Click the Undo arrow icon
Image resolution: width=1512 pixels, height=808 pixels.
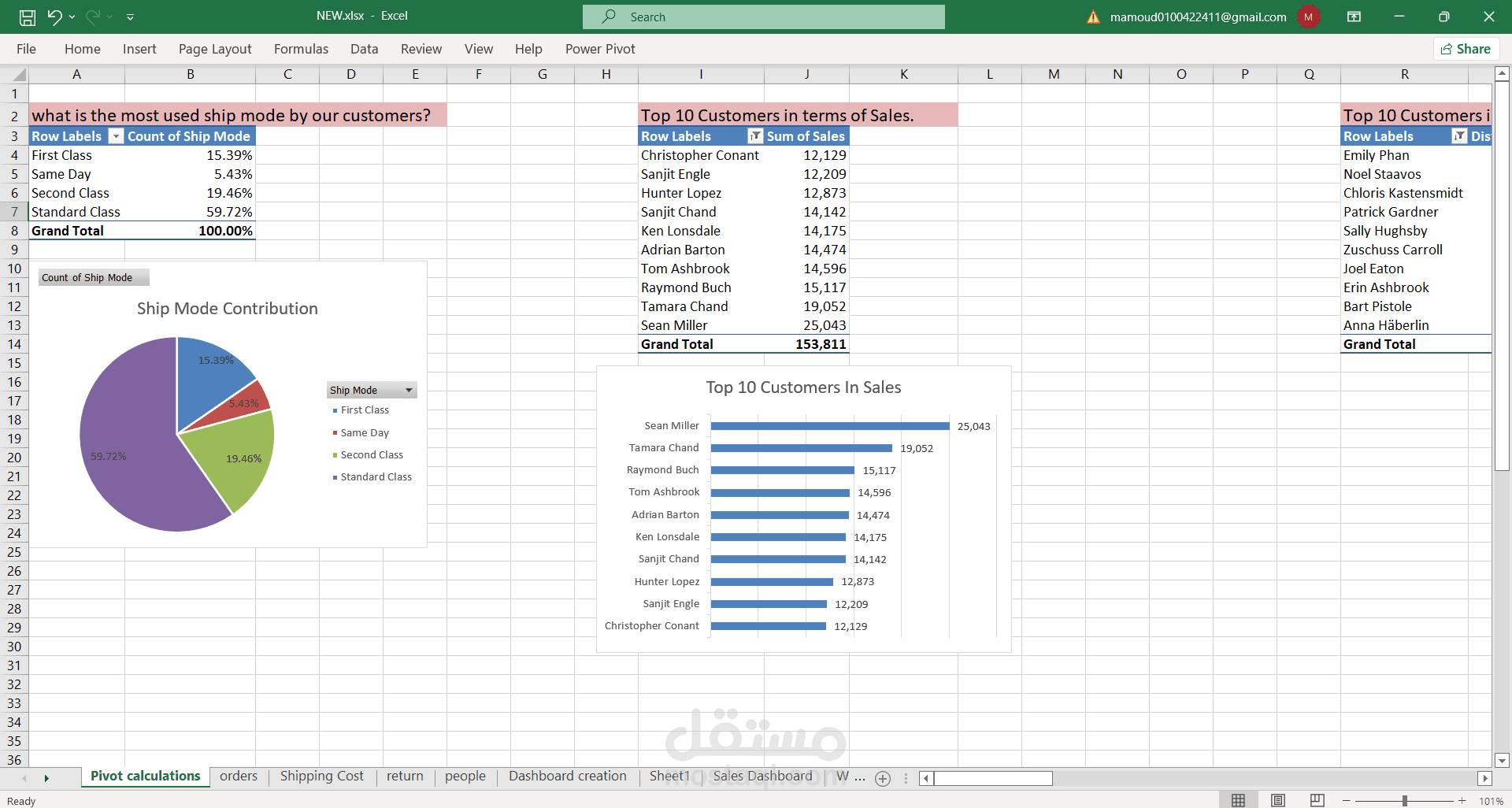[x=54, y=17]
